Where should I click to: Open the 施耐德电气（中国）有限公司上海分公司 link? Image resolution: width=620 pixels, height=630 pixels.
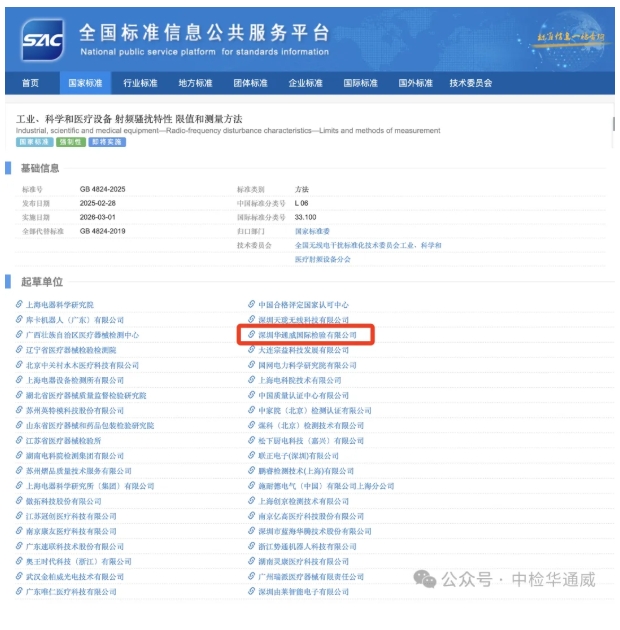(326, 486)
